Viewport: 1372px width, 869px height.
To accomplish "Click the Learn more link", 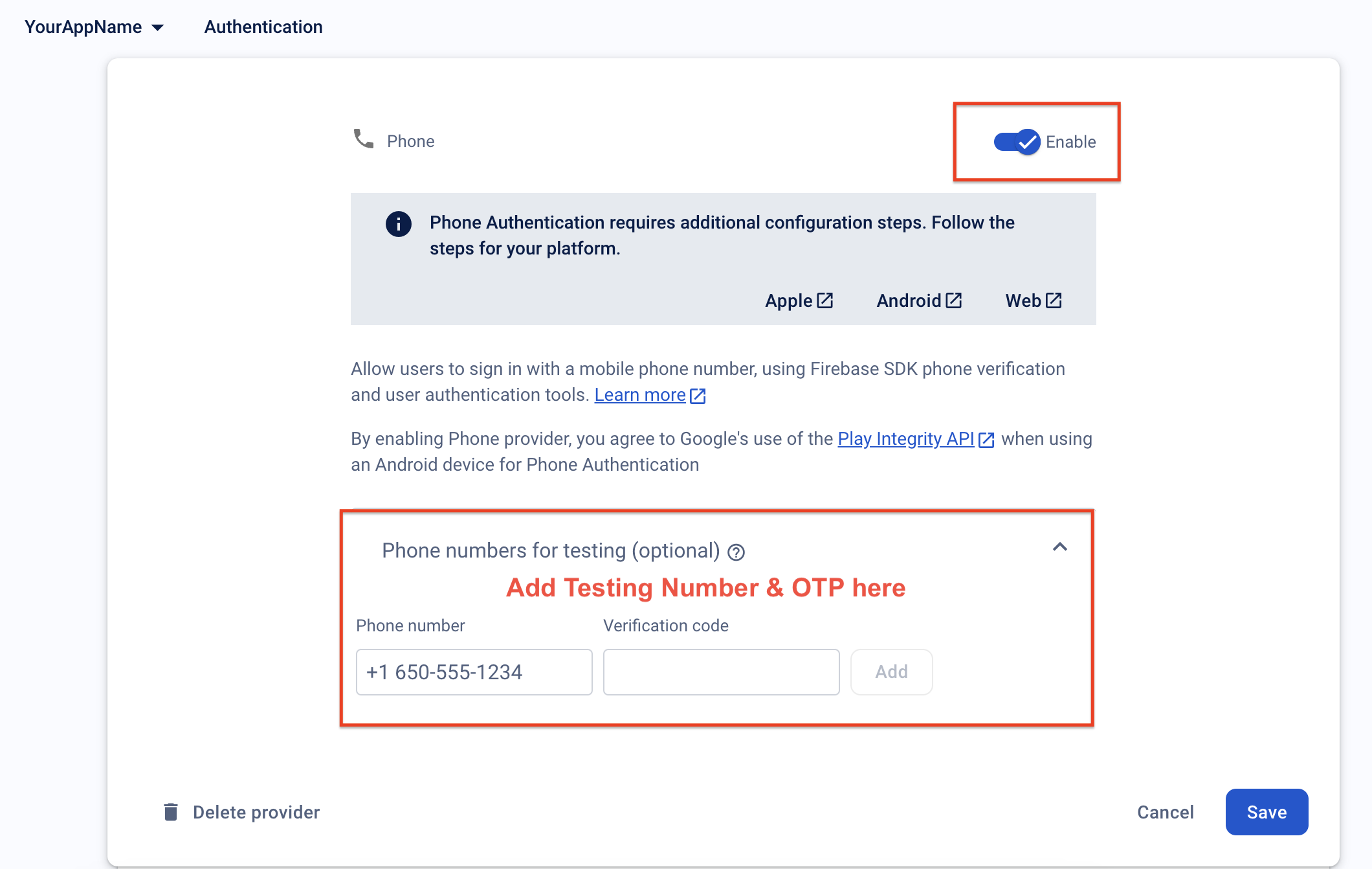I will tap(639, 395).
